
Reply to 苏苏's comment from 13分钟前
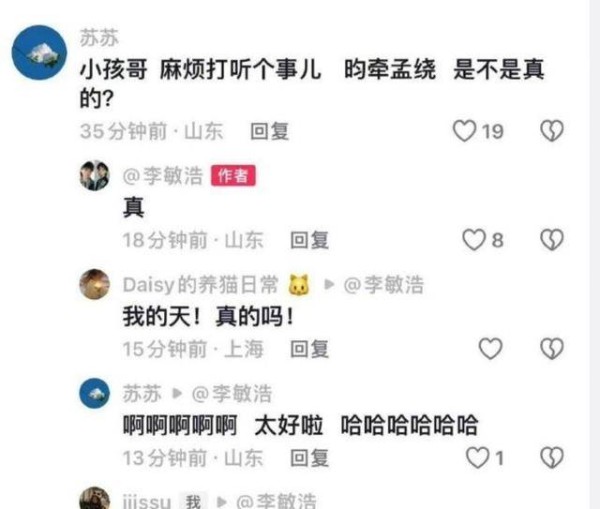[x=309, y=458]
